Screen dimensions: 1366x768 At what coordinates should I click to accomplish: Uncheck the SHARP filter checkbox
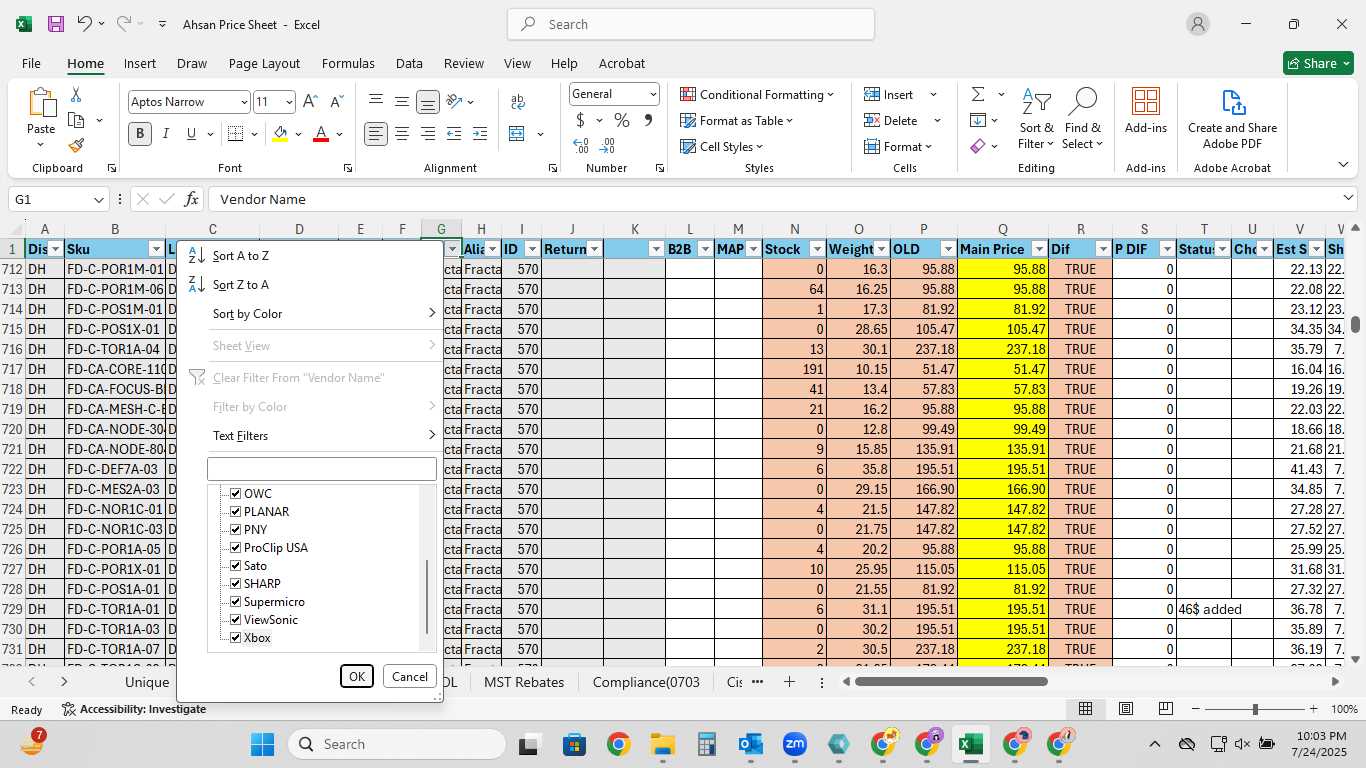(236, 584)
